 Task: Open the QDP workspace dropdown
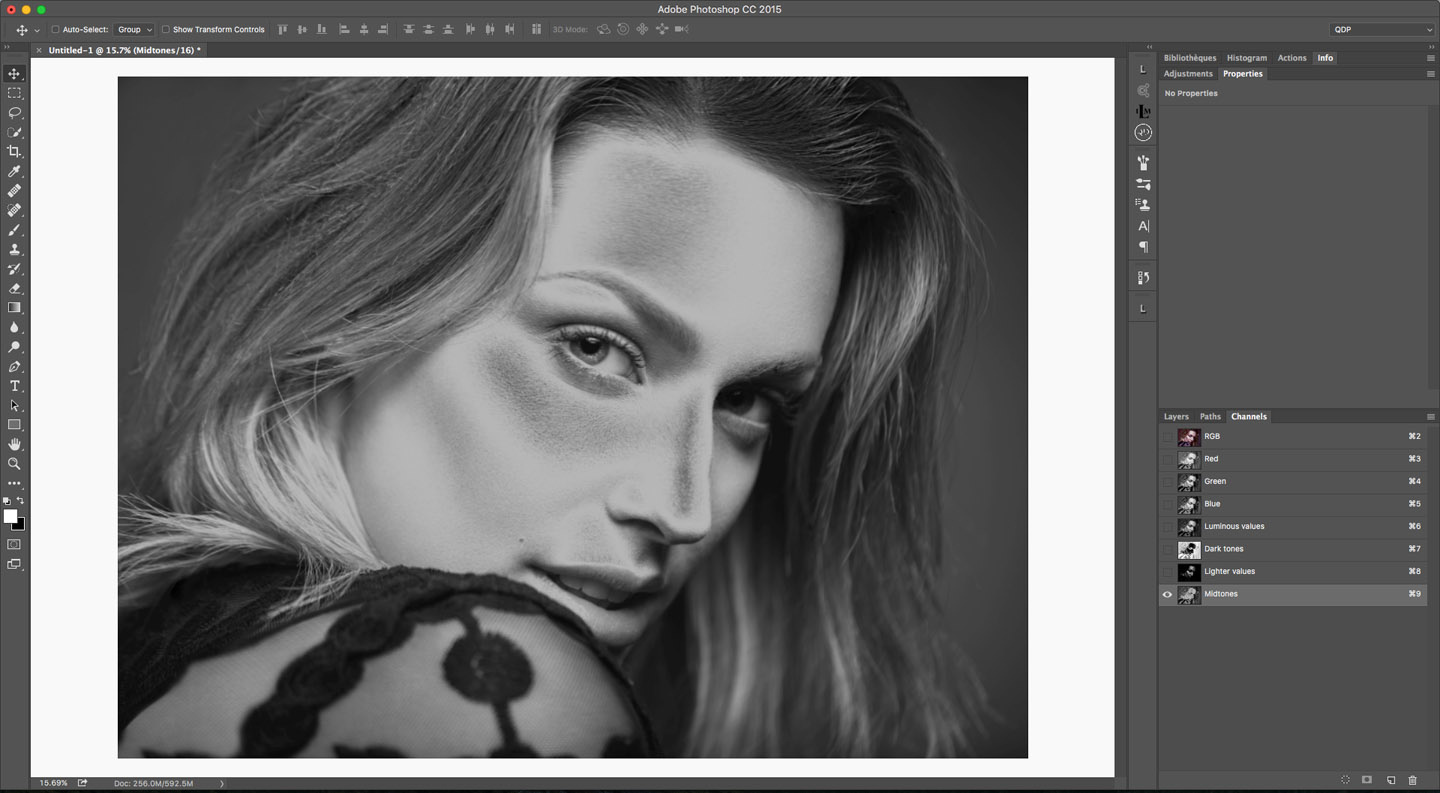pyautogui.click(x=1382, y=30)
